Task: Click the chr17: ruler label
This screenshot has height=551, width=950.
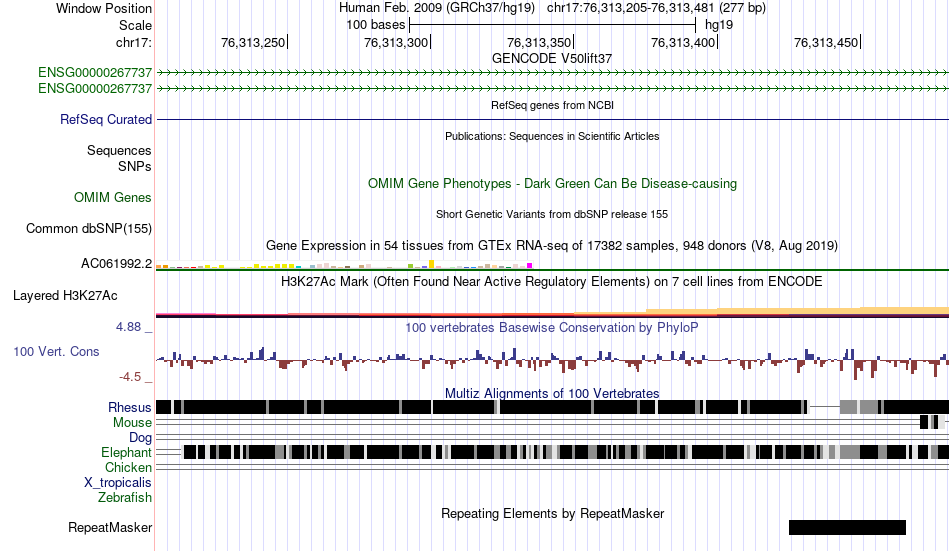Action: point(133,42)
